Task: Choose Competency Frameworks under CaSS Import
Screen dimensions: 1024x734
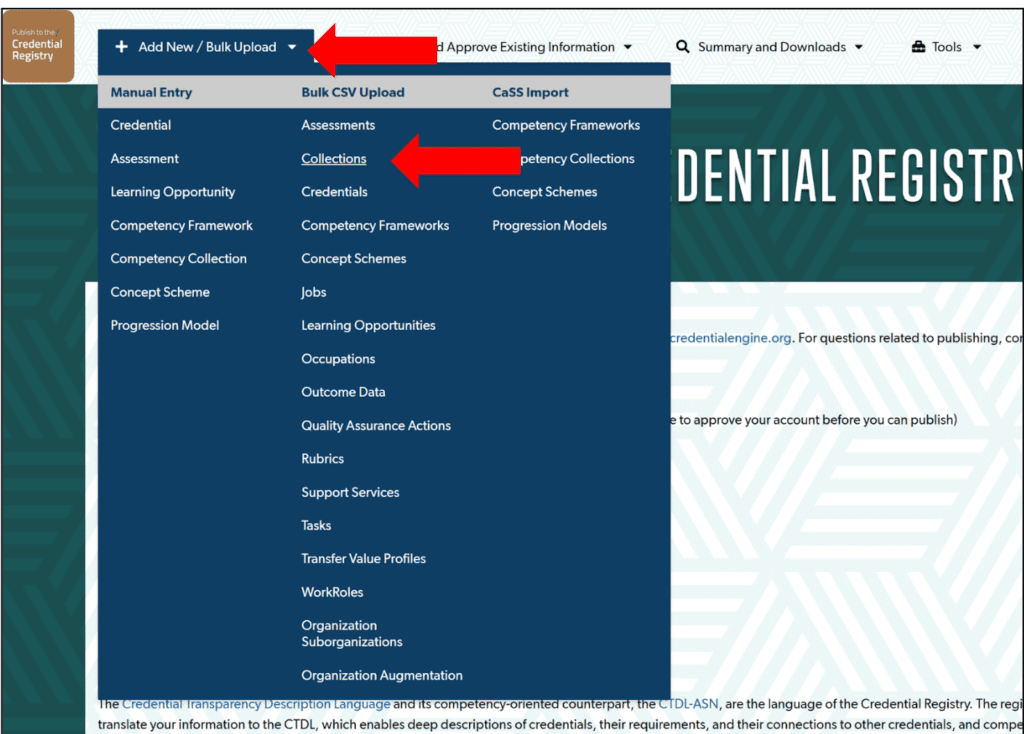Action: (x=564, y=124)
